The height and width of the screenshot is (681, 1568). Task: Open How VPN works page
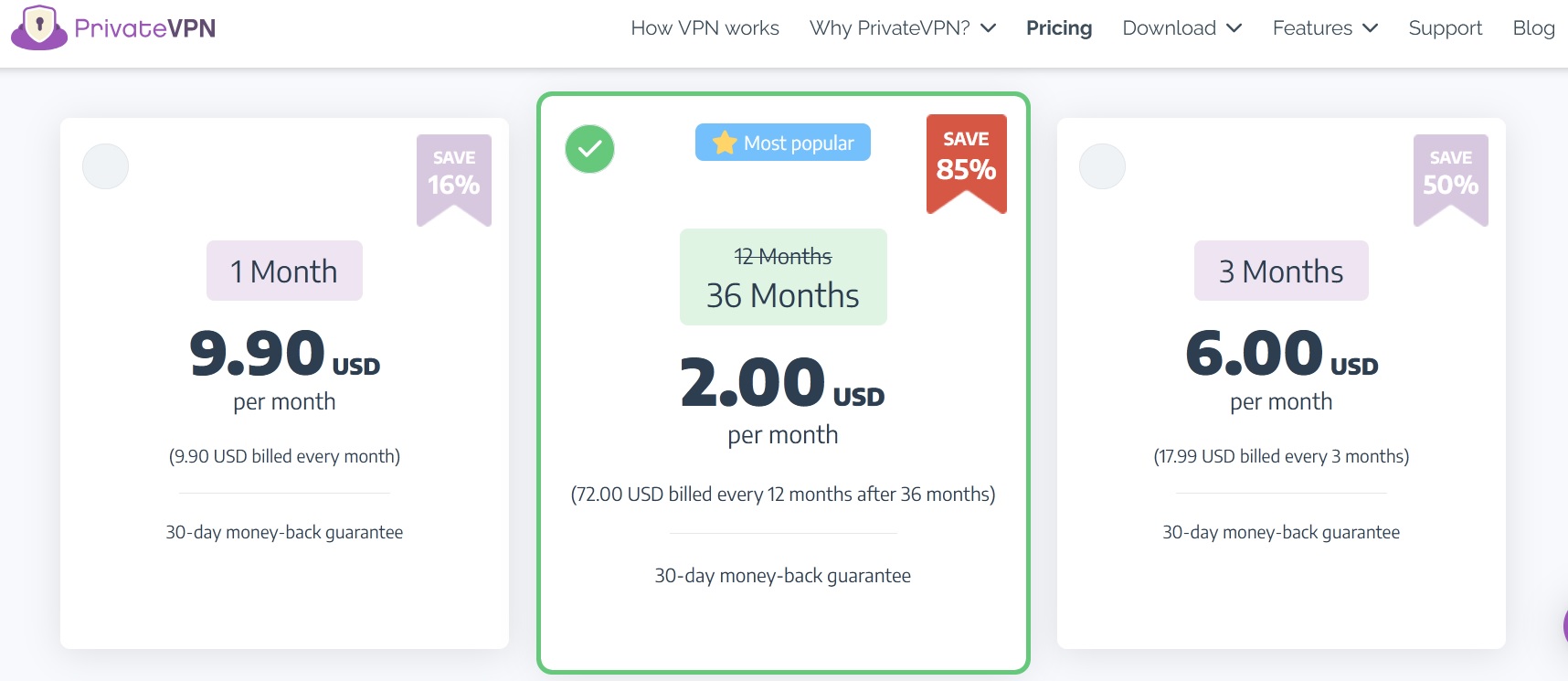point(705,28)
